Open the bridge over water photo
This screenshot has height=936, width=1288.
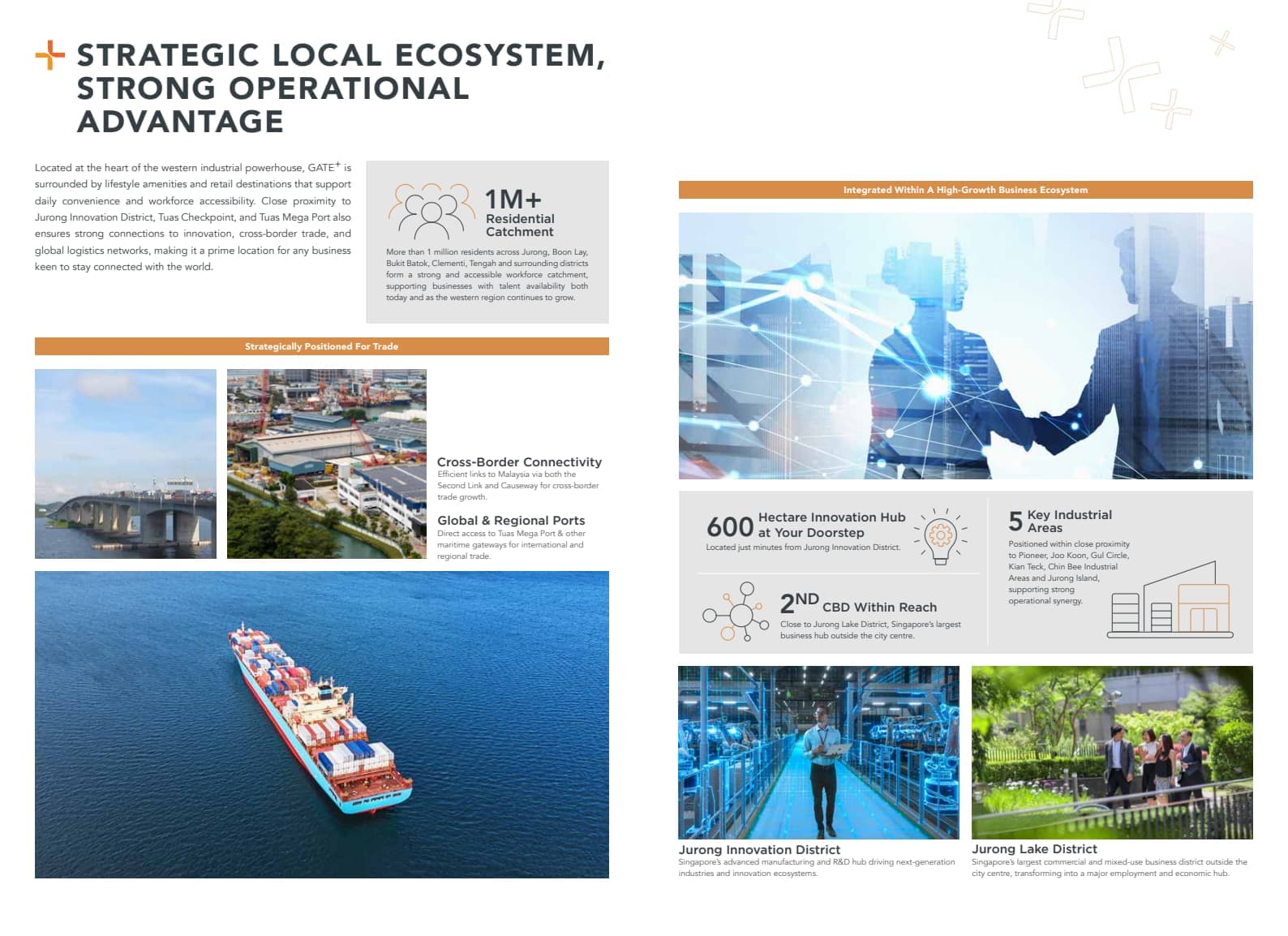click(126, 464)
